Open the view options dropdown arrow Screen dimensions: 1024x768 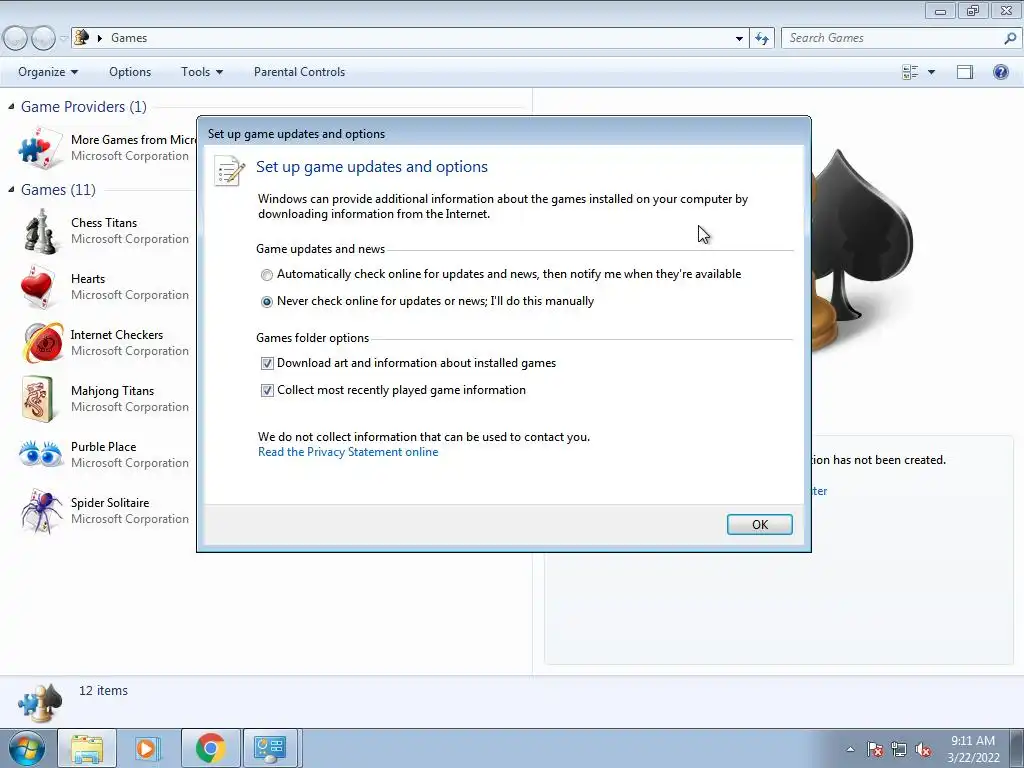(x=931, y=72)
